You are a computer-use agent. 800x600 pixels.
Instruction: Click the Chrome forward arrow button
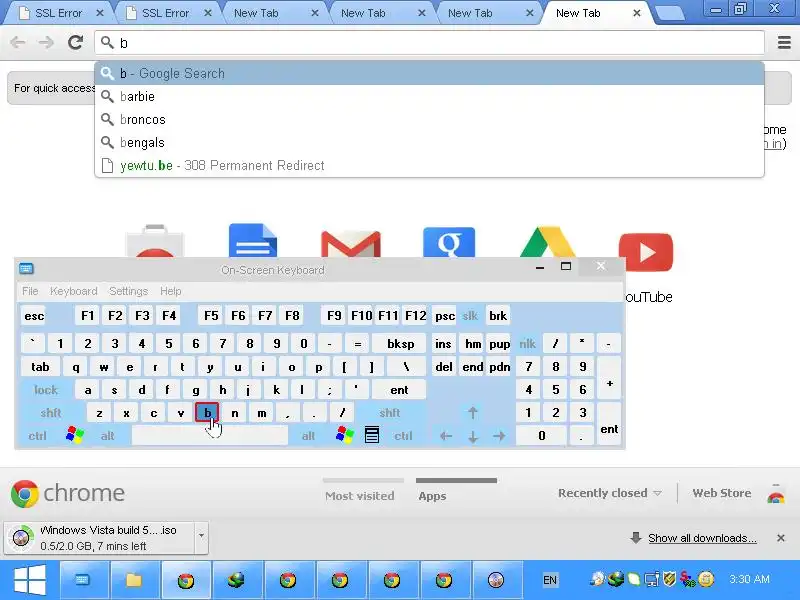coord(46,42)
